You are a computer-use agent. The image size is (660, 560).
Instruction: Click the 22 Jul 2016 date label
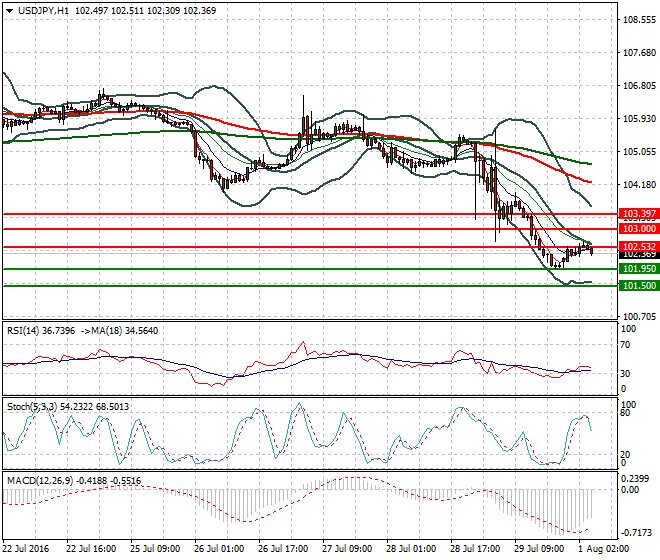pyautogui.click(x=28, y=548)
